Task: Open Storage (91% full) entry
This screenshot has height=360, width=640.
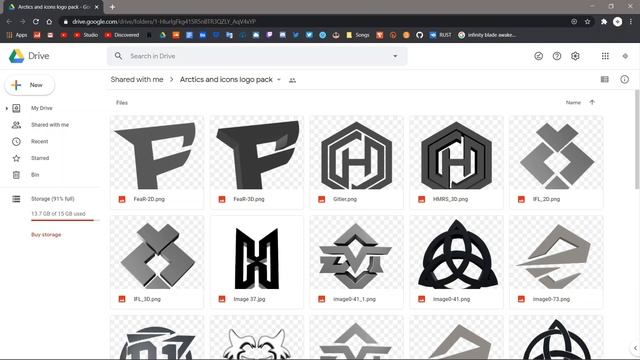Action: point(53,199)
